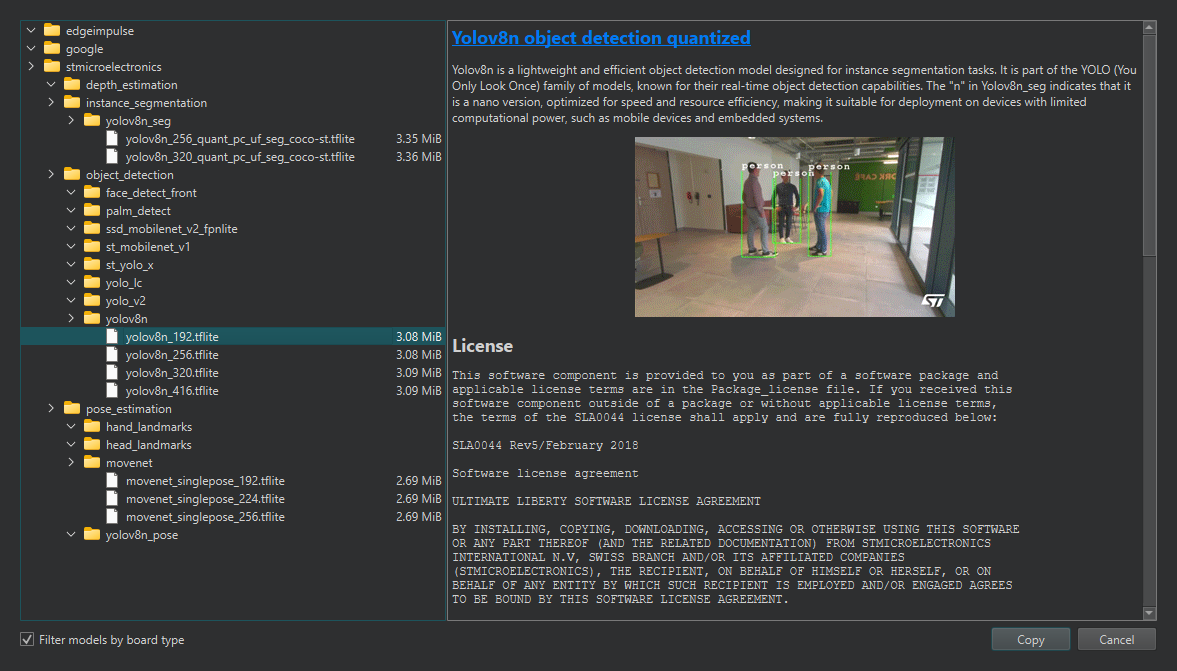
Task: Toggle the google tree node arrow
Action: pyautogui.click(x=31, y=49)
